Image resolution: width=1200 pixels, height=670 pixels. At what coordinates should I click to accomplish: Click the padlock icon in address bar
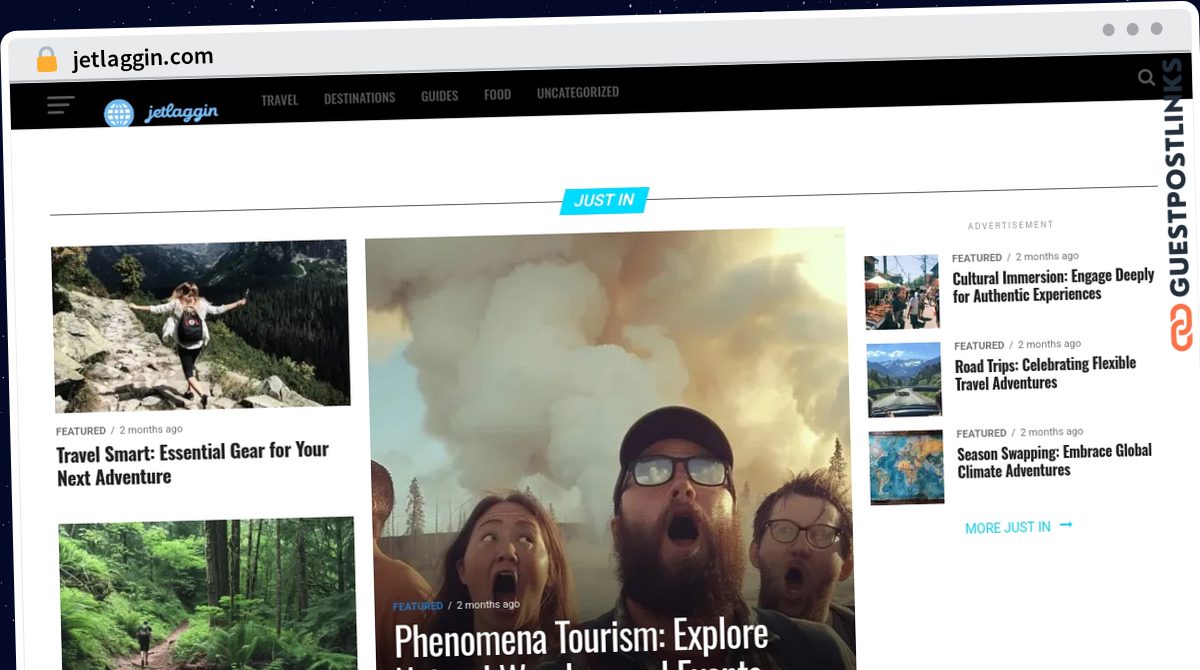click(47, 60)
